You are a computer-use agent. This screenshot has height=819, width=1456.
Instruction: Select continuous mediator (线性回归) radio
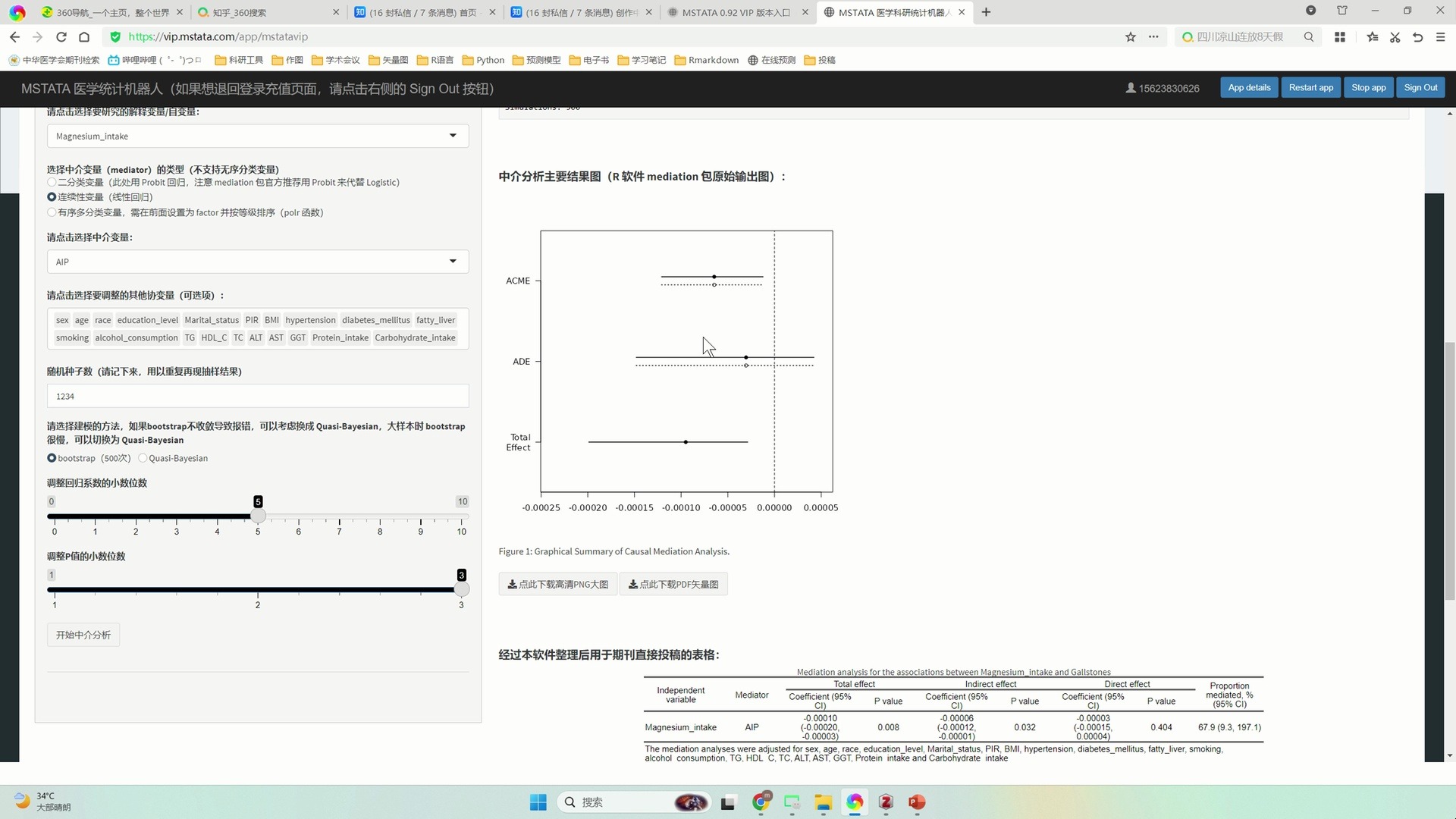tap(52, 197)
